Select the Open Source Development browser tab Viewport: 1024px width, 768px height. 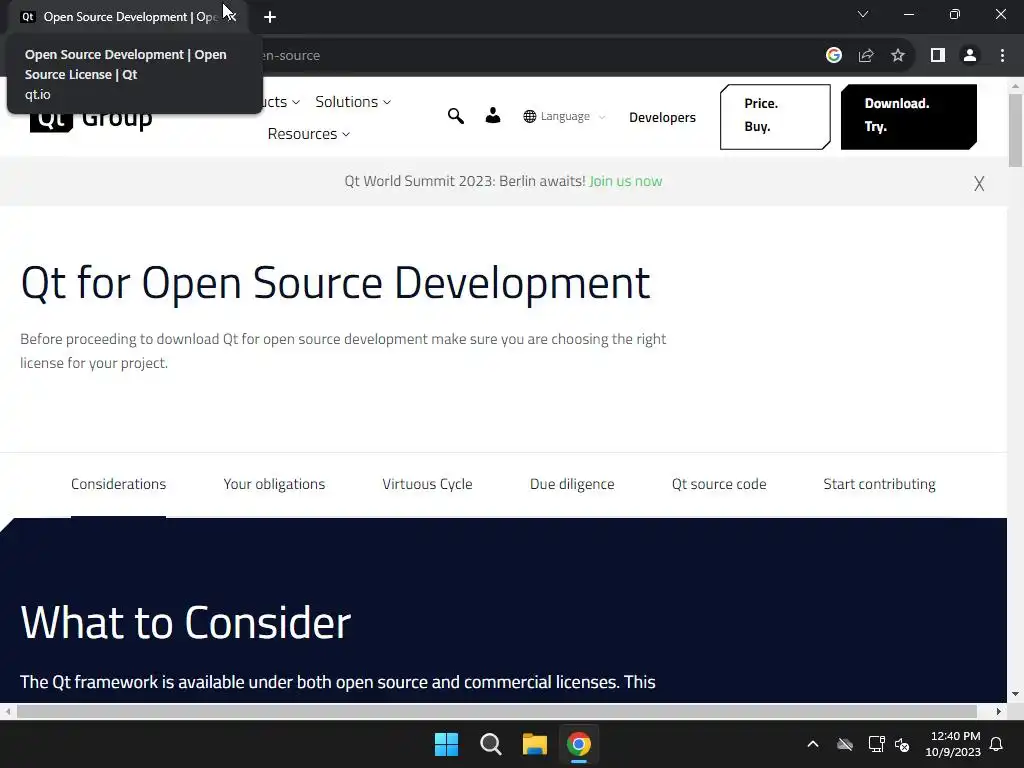[x=127, y=17]
